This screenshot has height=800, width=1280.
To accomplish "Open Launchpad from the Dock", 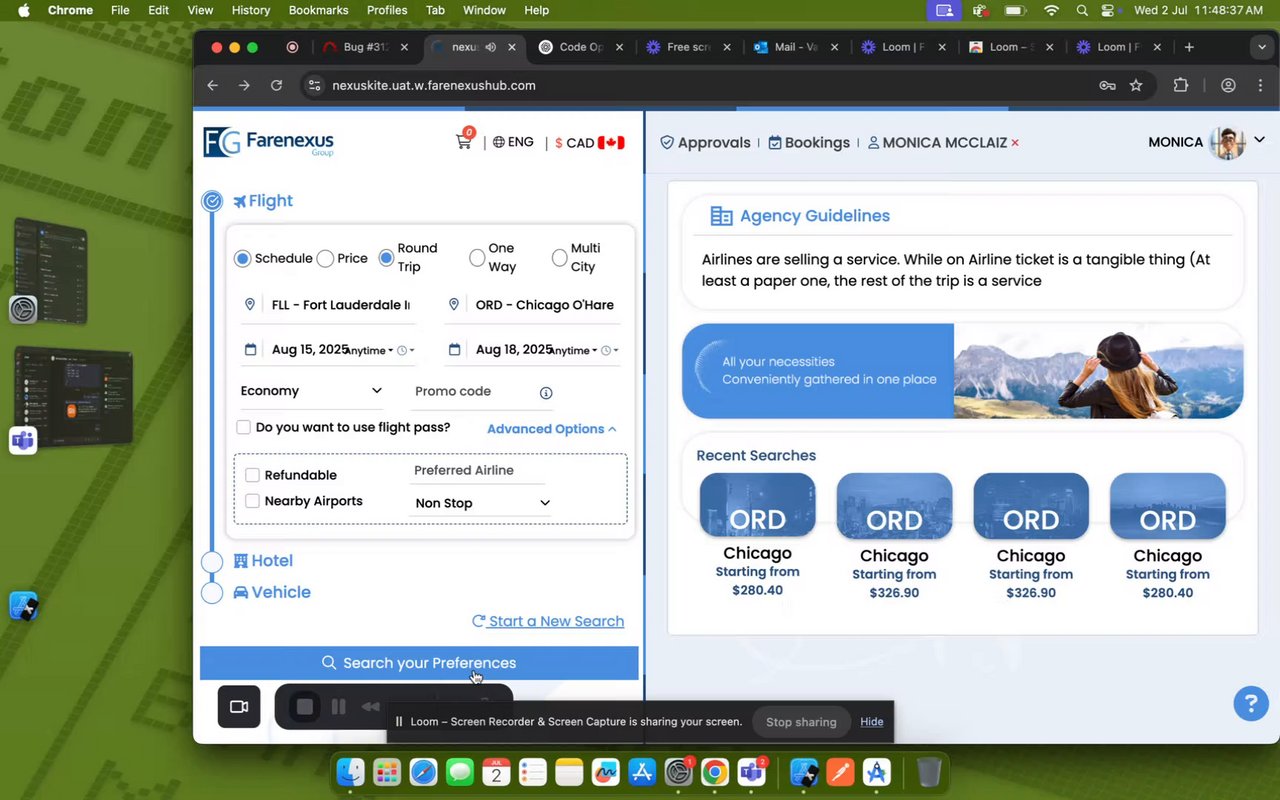I will pos(387,772).
